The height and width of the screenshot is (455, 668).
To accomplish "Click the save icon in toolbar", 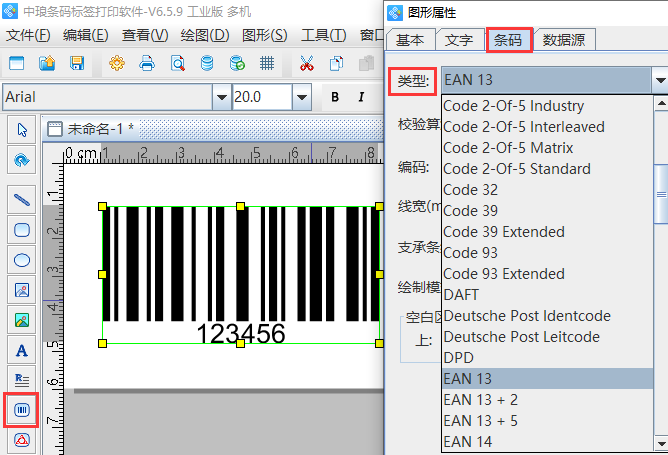I will pyautogui.click(x=76, y=64).
